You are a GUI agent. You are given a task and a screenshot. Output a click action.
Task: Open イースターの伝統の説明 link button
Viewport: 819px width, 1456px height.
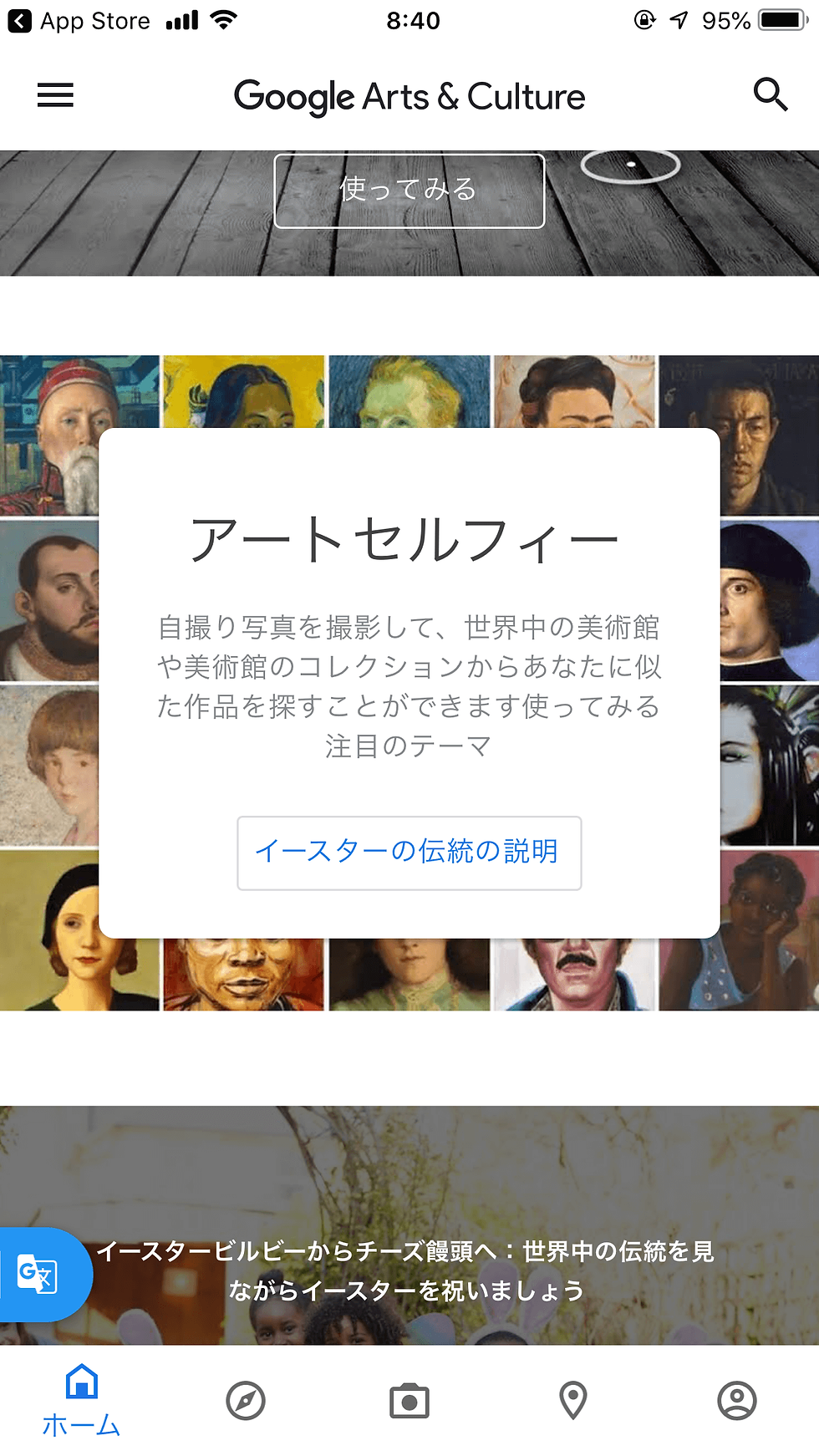(409, 853)
